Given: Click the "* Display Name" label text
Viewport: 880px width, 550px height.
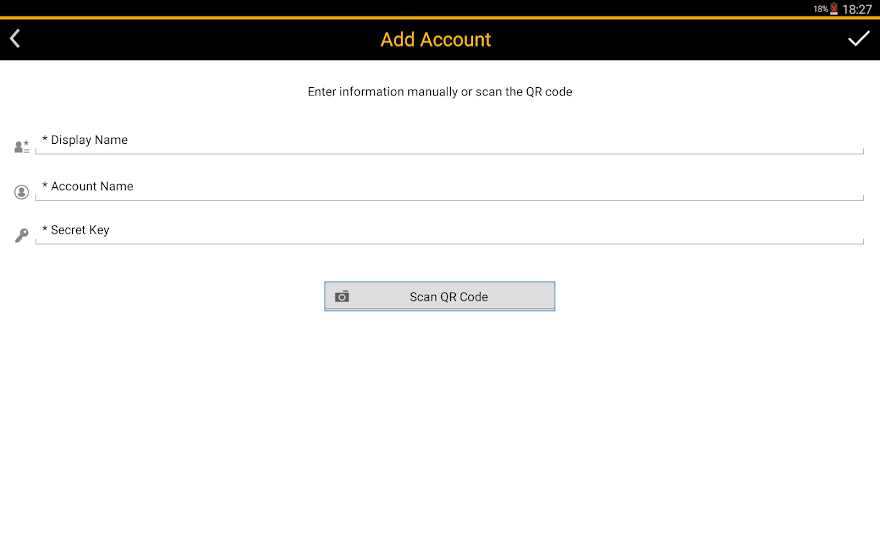Looking at the screenshot, I should click(85, 140).
